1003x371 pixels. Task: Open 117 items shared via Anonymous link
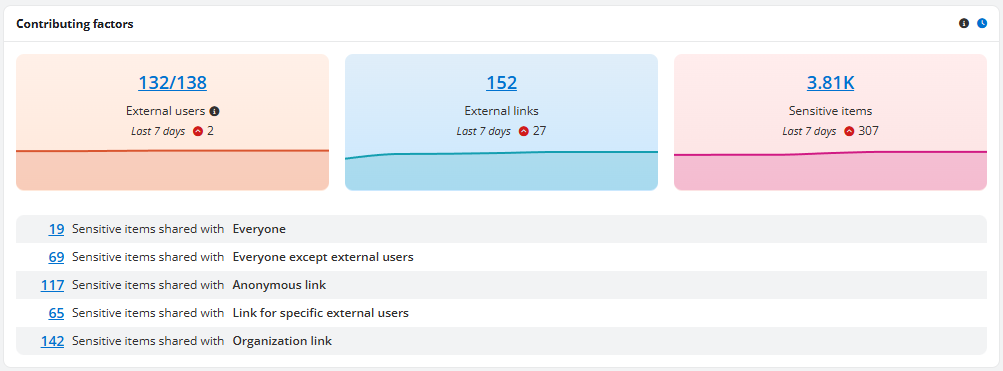point(52,285)
